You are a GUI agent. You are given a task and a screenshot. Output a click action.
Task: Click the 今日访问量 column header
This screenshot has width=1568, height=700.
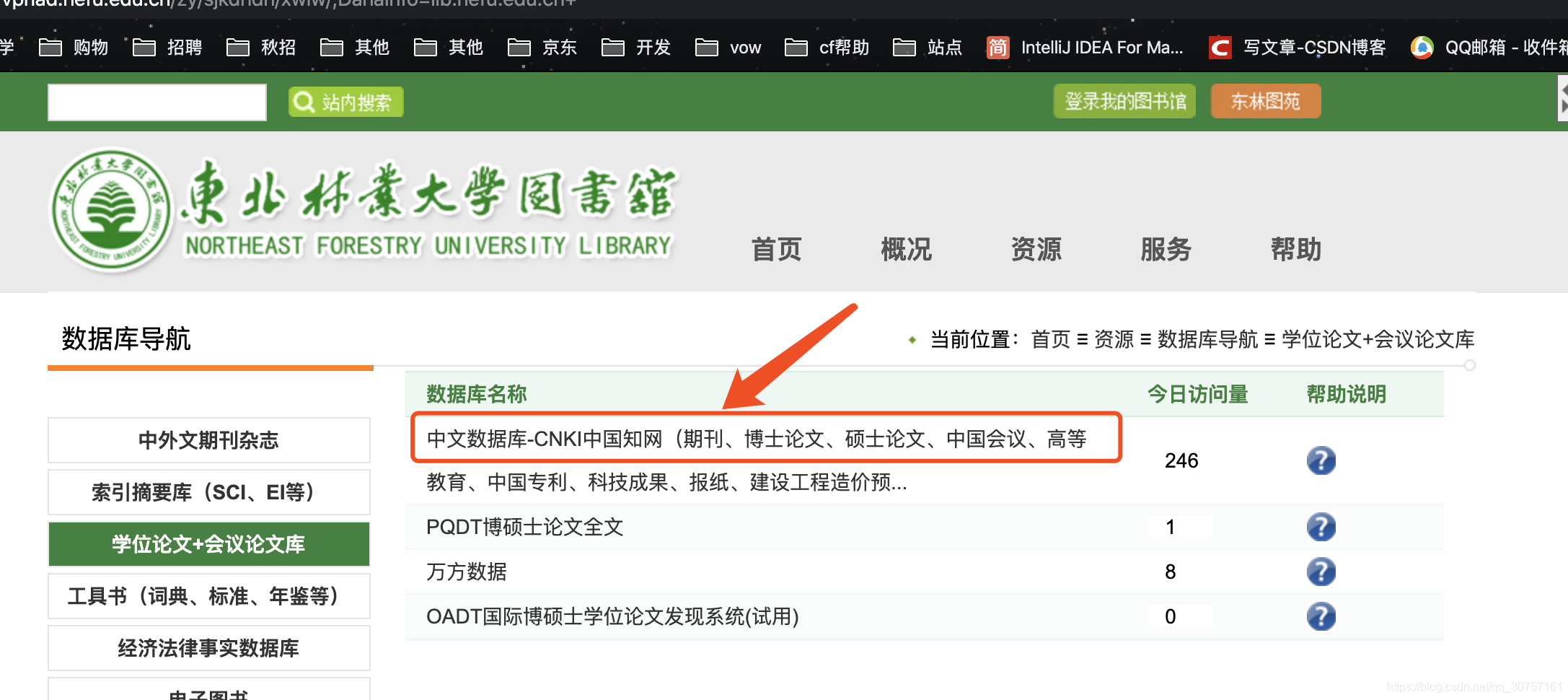(1198, 394)
